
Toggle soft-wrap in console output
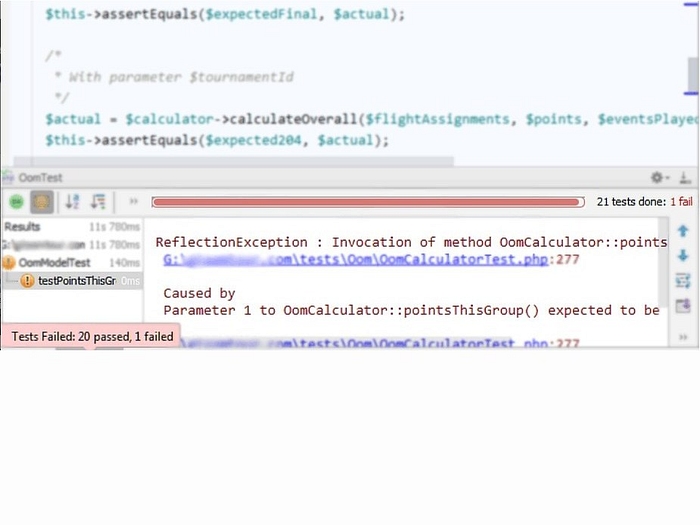tap(683, 280)
